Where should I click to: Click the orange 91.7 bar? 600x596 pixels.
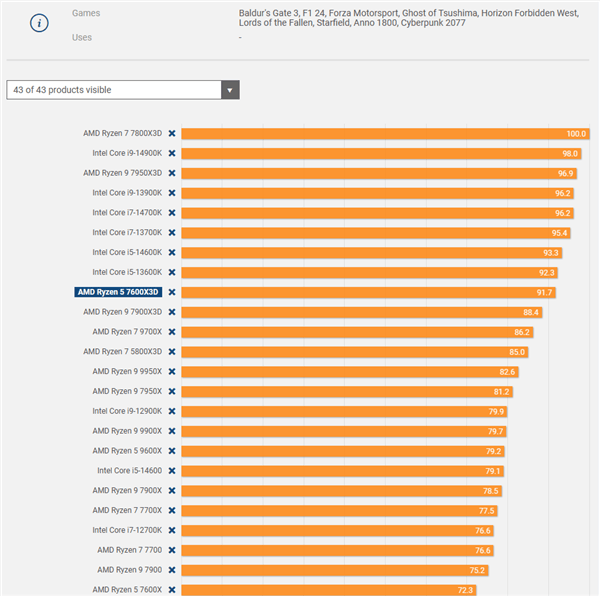pyautogui.click(x=368, y=293)
